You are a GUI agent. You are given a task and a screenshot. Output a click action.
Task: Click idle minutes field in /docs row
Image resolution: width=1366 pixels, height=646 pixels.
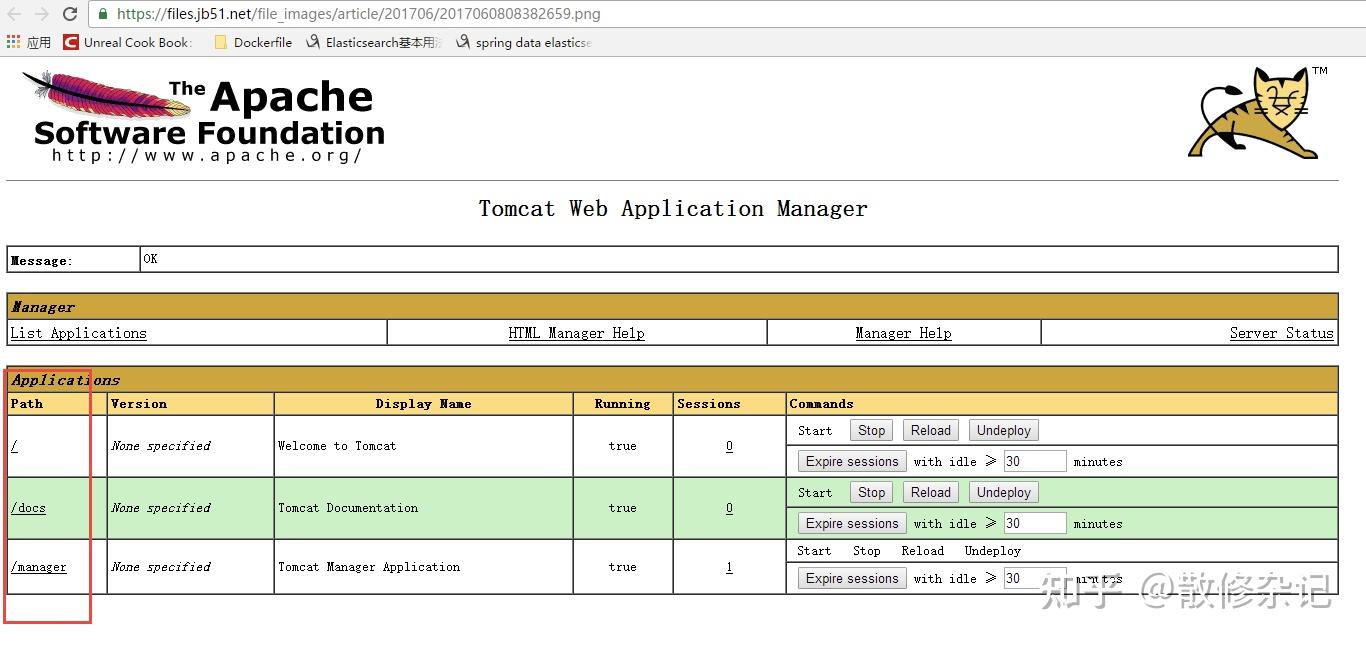click(x=1035, y=523)
